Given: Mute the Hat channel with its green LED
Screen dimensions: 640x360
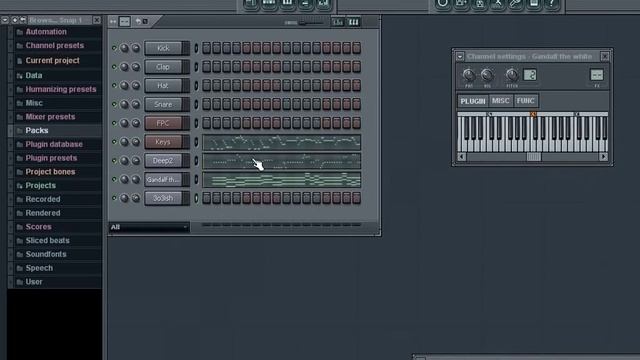Looking at the screenshot, I should (x=114, y=86).
